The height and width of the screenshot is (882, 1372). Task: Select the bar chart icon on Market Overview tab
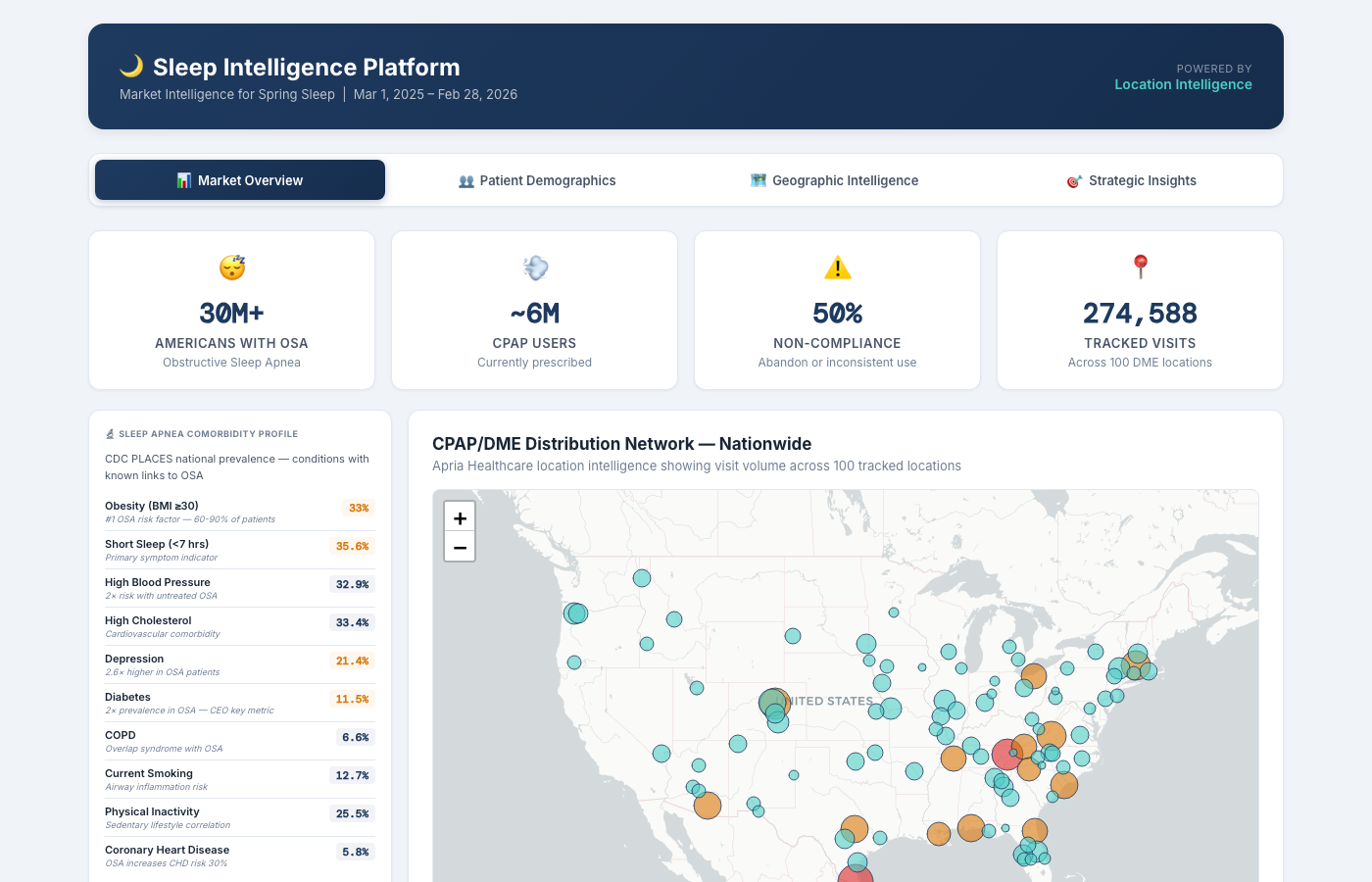(184, 180)
